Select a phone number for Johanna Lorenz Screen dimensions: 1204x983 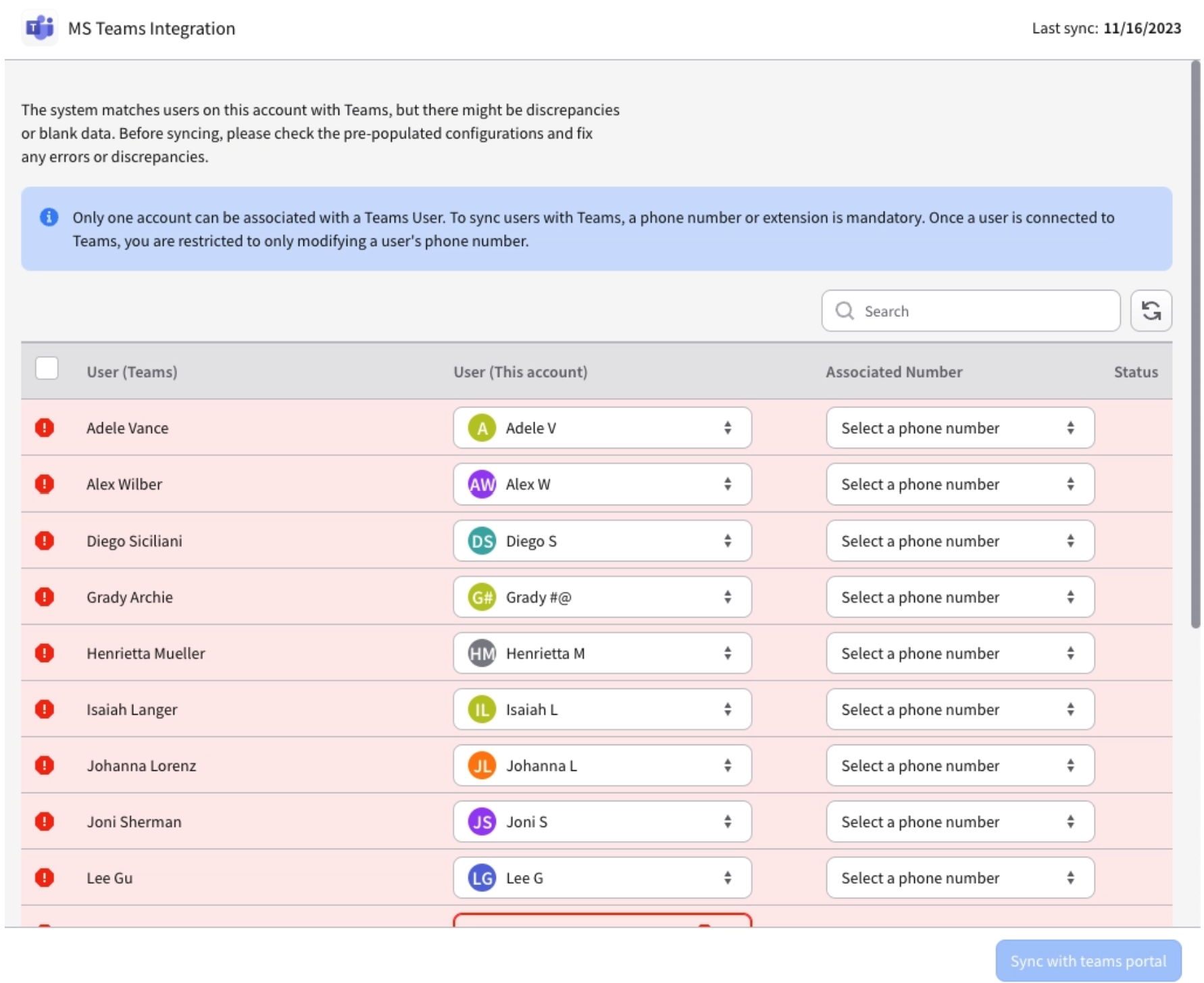point(960,765)
